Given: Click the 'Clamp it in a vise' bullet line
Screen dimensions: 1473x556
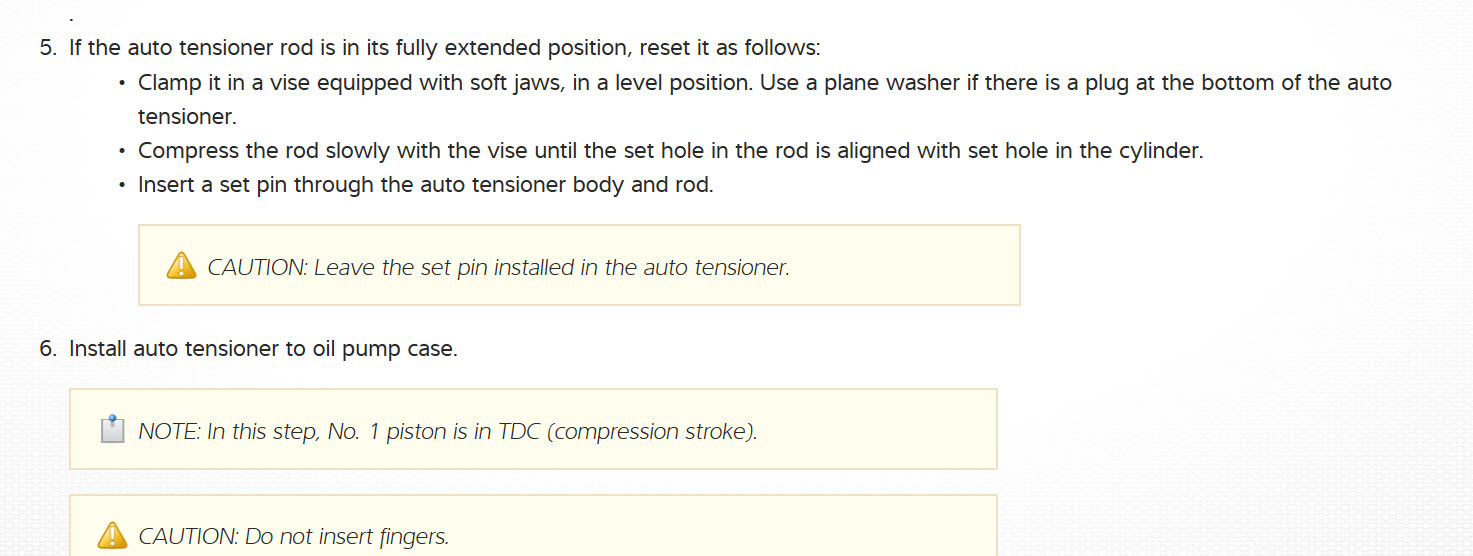Looking at the screenshot, I should (x=764, y=82).
